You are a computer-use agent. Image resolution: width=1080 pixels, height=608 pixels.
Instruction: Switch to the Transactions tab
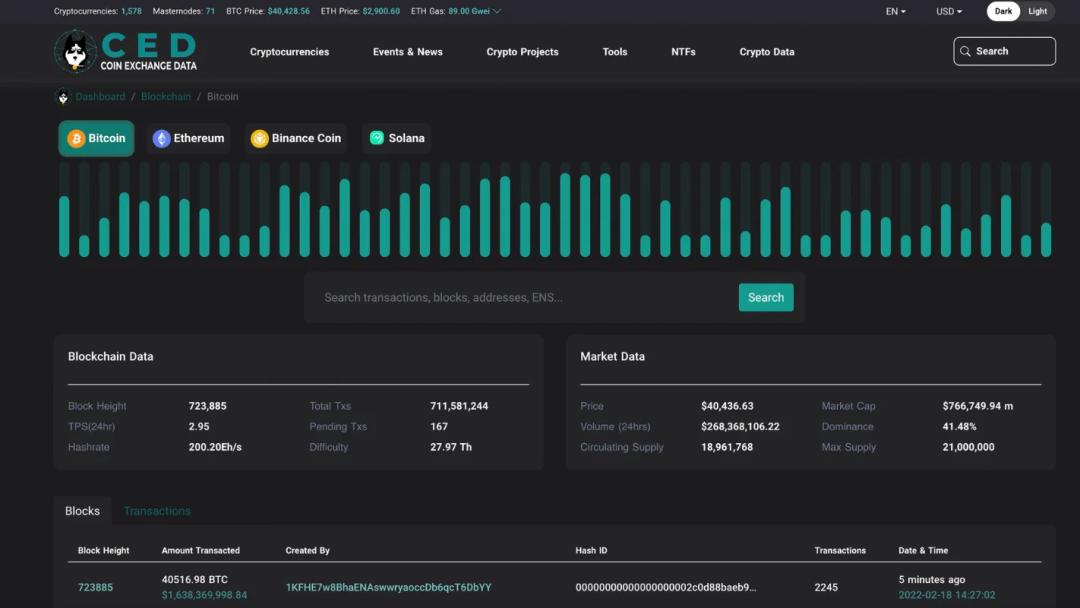click(157, 511)
